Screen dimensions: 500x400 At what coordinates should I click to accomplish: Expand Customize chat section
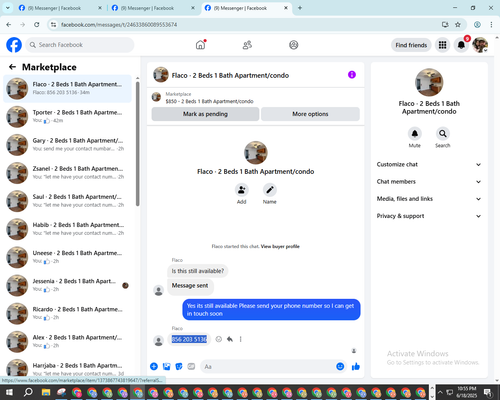(429, 164)
